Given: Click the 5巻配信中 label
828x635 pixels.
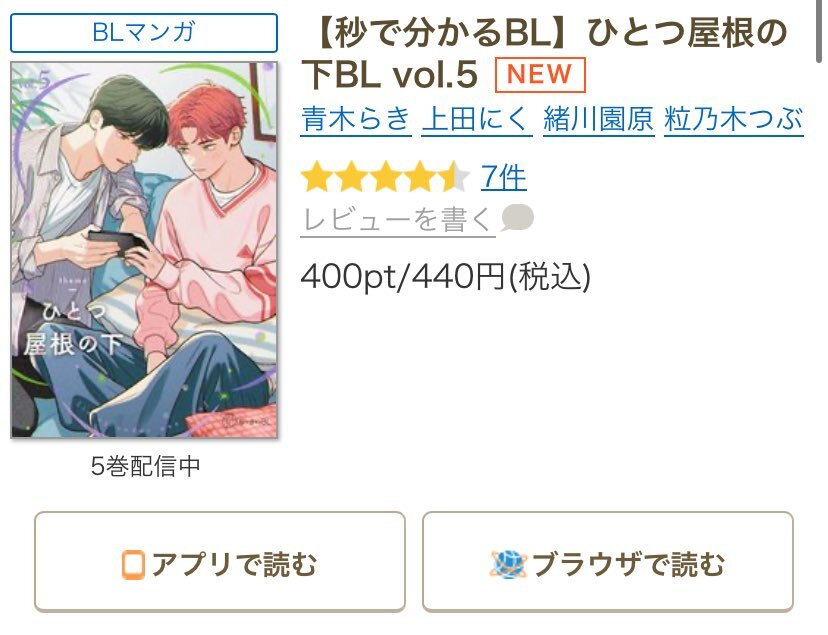Looking at the screenshot, I should pos(145,466).
